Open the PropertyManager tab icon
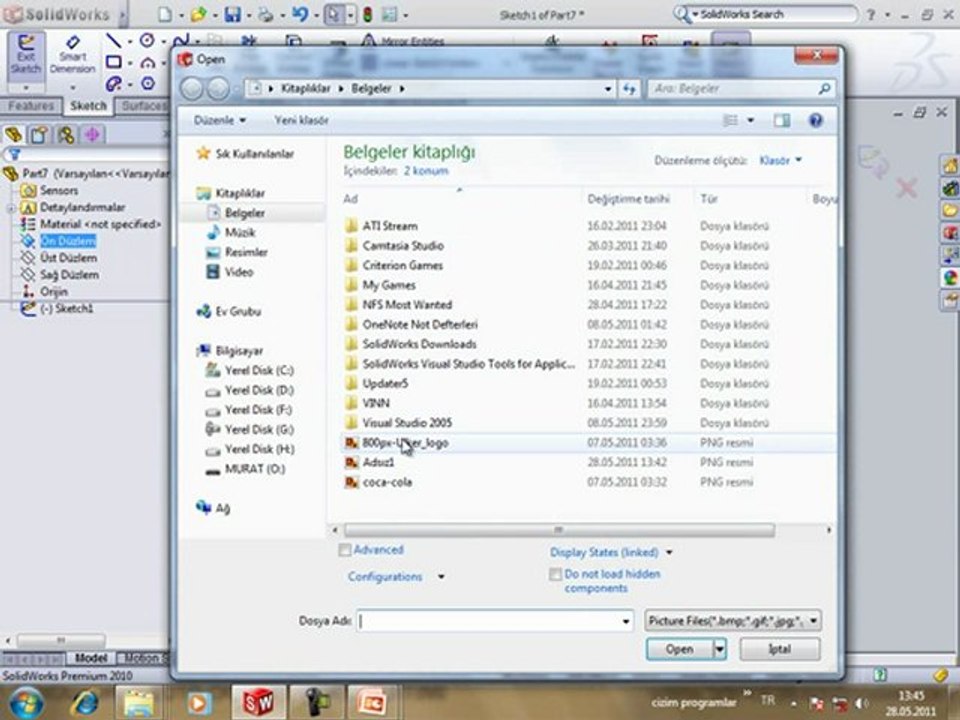The image size is (960, 720). (39, 134)
